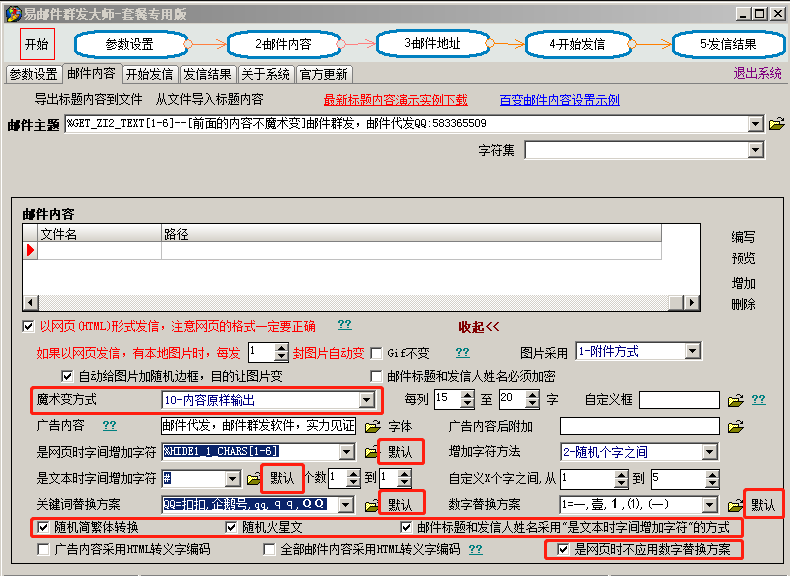
Task: Enable 邮件标题和发信人姓名必须加密 checkbox
Action: tap(376, 376)
